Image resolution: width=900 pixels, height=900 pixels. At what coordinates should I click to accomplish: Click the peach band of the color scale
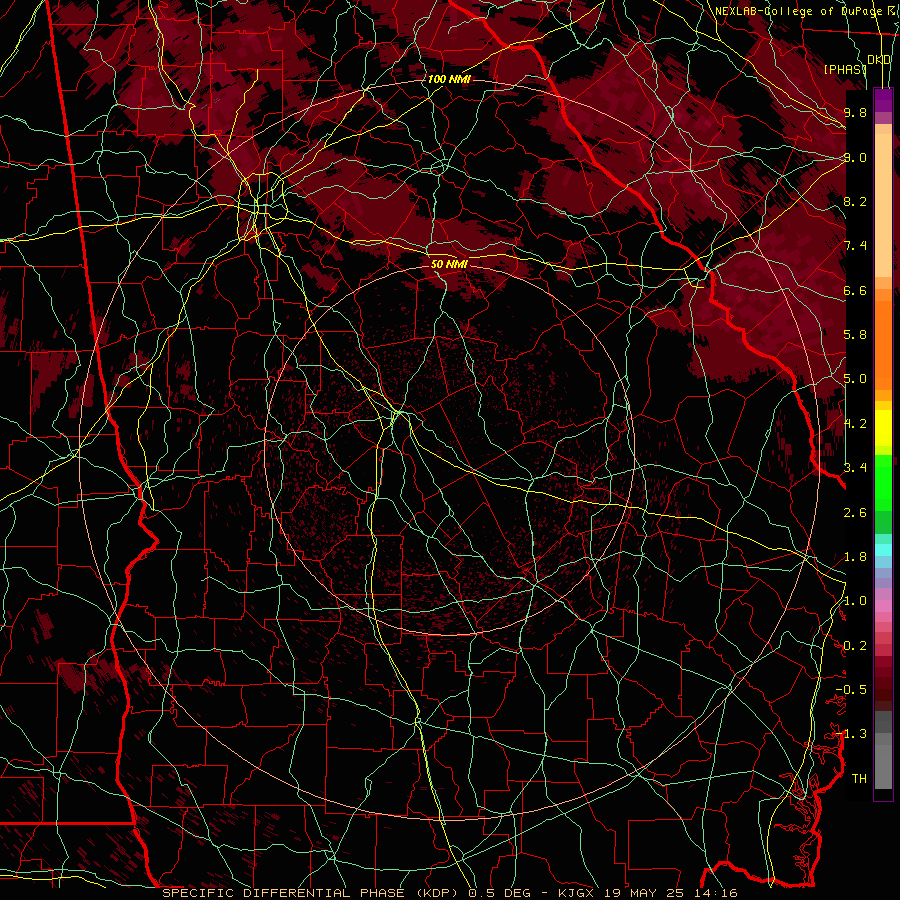pos(883,205)
